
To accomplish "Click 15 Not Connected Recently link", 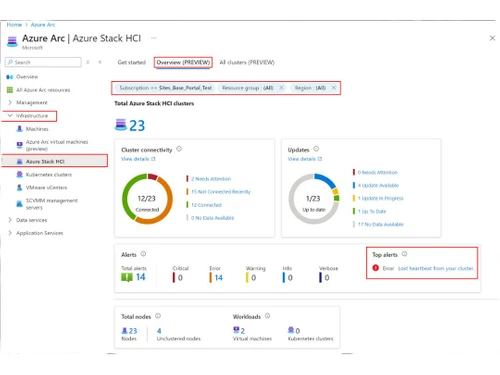I will click(221, 192).
